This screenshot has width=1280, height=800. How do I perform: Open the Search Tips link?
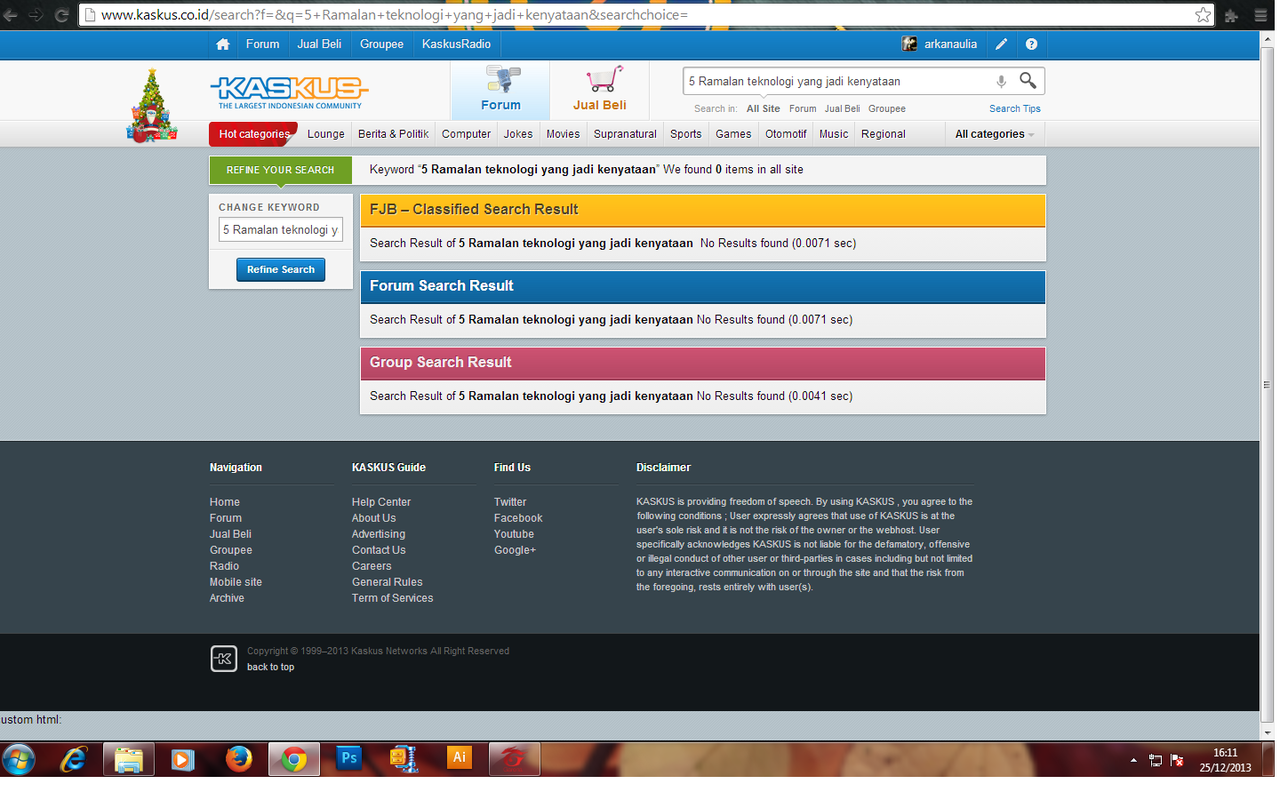(1015, 109)
